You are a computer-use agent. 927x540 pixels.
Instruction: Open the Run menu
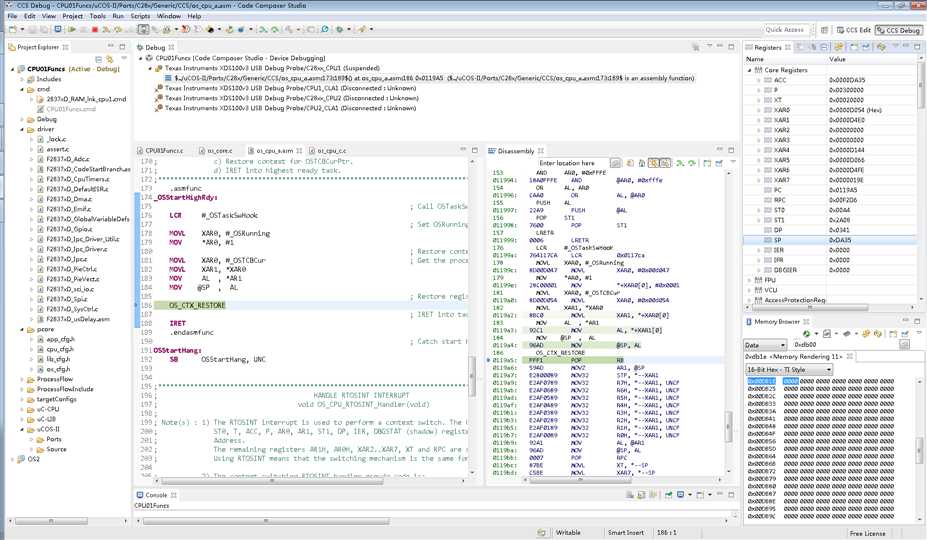[118, 16]
